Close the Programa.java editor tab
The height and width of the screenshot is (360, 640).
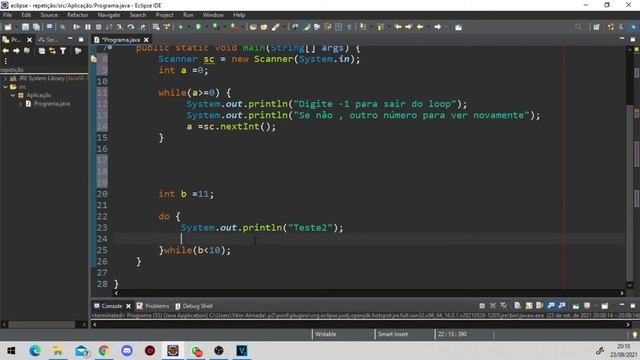146,40
